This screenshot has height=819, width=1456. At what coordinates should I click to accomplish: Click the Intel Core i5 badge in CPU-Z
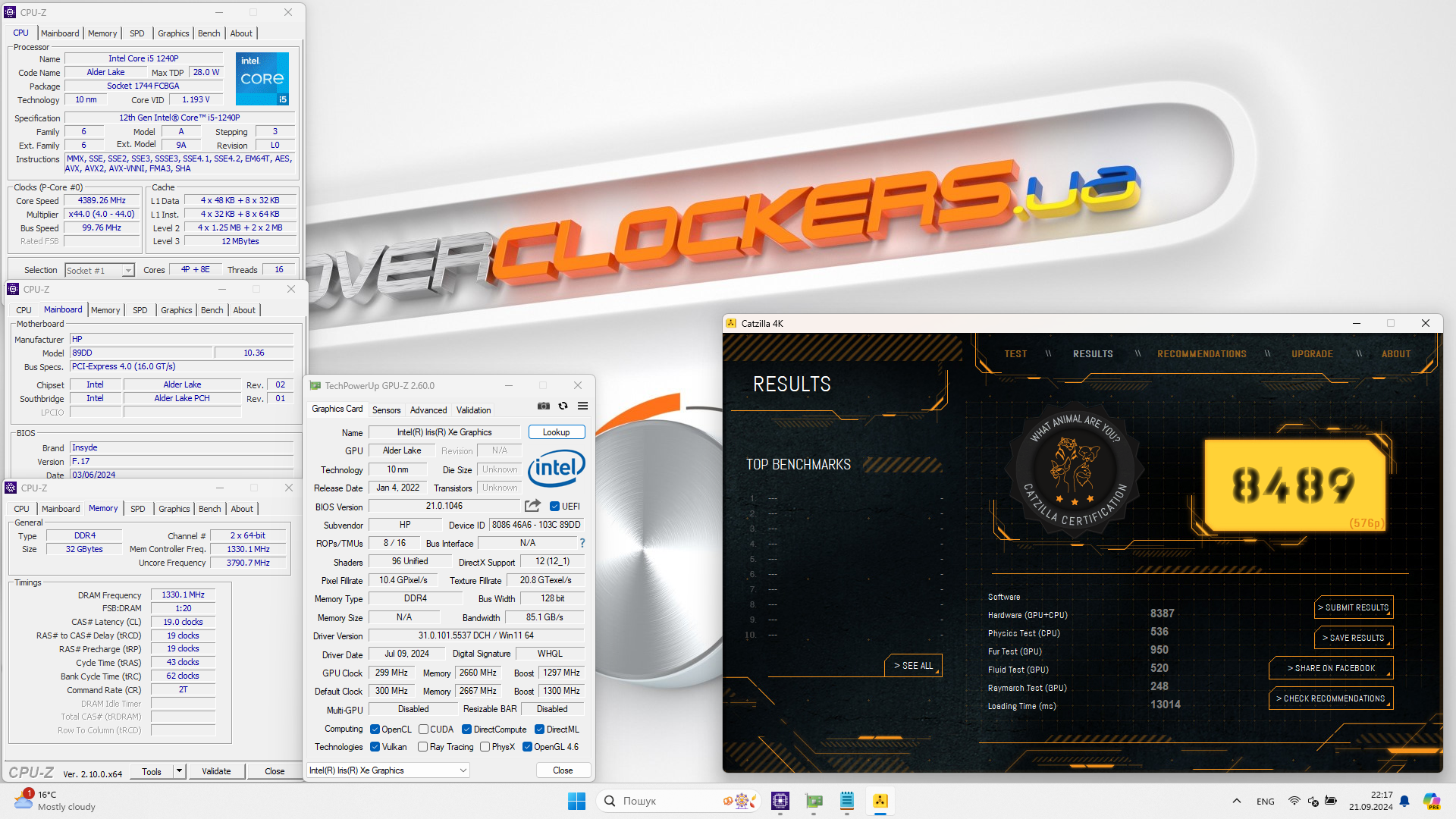pyautogui.click(x=262, y=79)
